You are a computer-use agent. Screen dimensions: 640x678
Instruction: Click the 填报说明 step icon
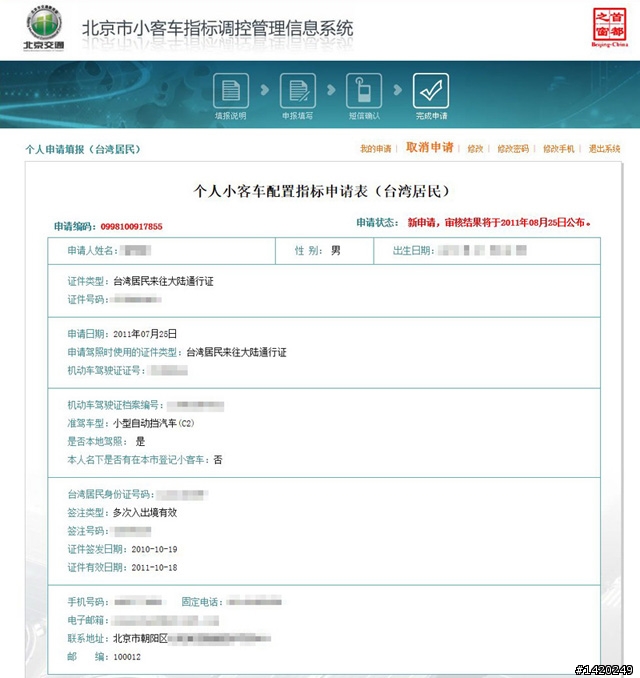tap(231, 90)
